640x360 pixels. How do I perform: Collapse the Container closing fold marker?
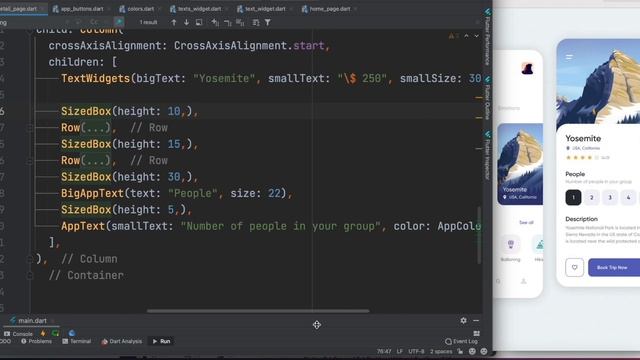click(29, 276)
